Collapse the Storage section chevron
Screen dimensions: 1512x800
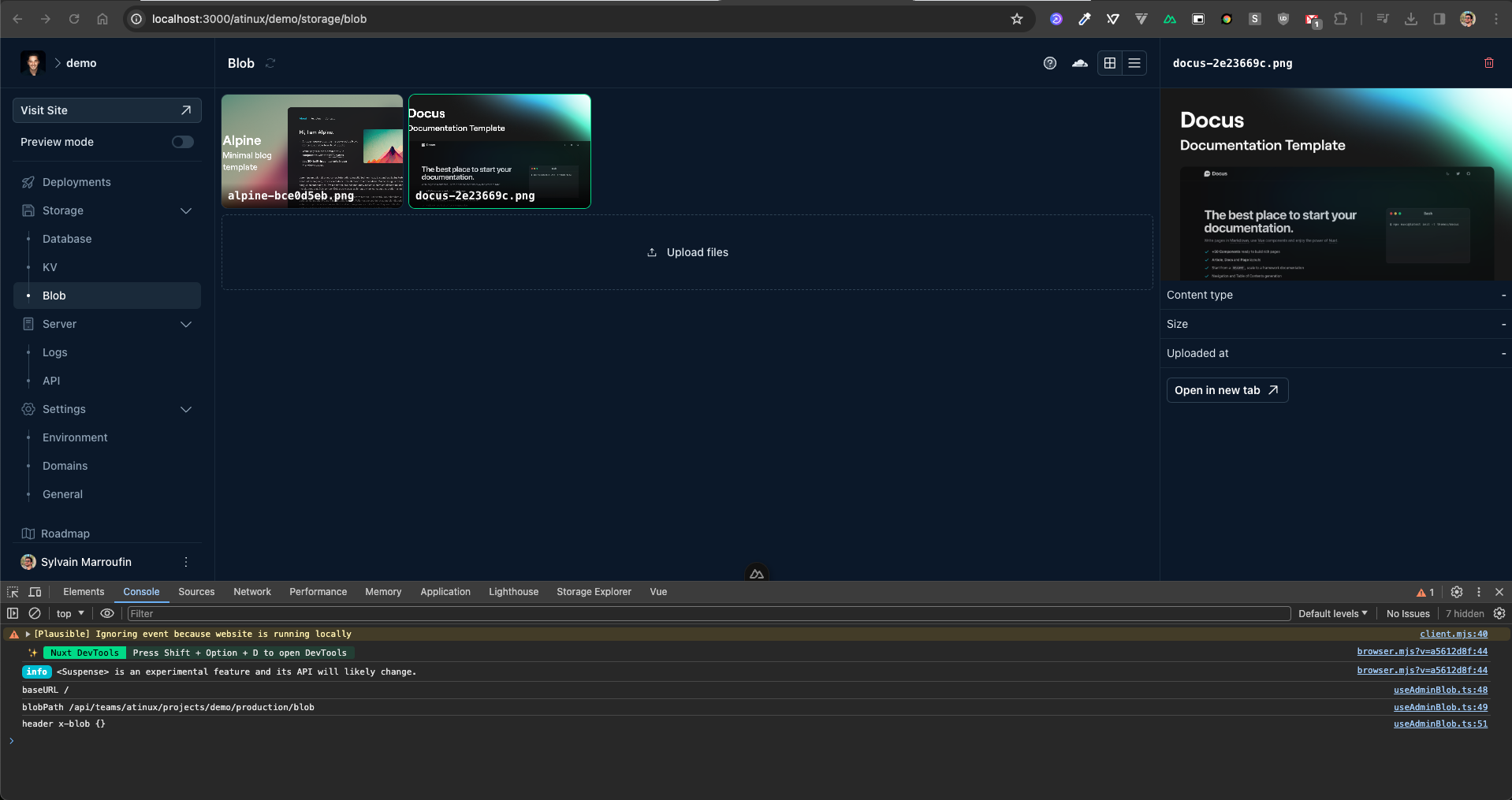tap(186, 210)
